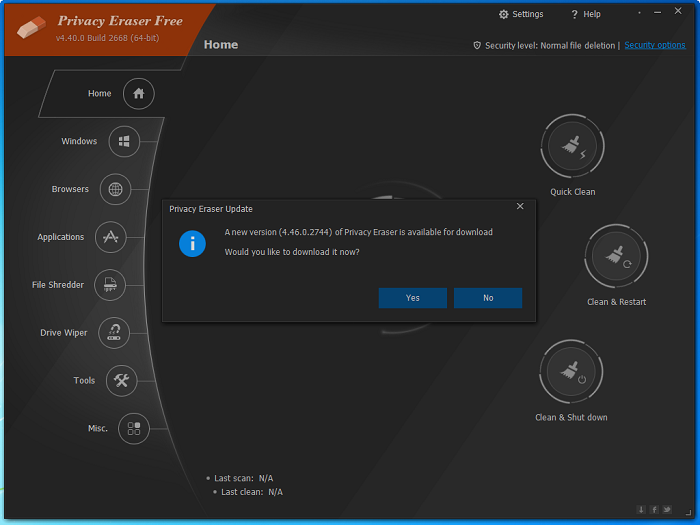Click the Security options link
The height and width of the screenshot is (525, 700).
(x=654, y=45)
